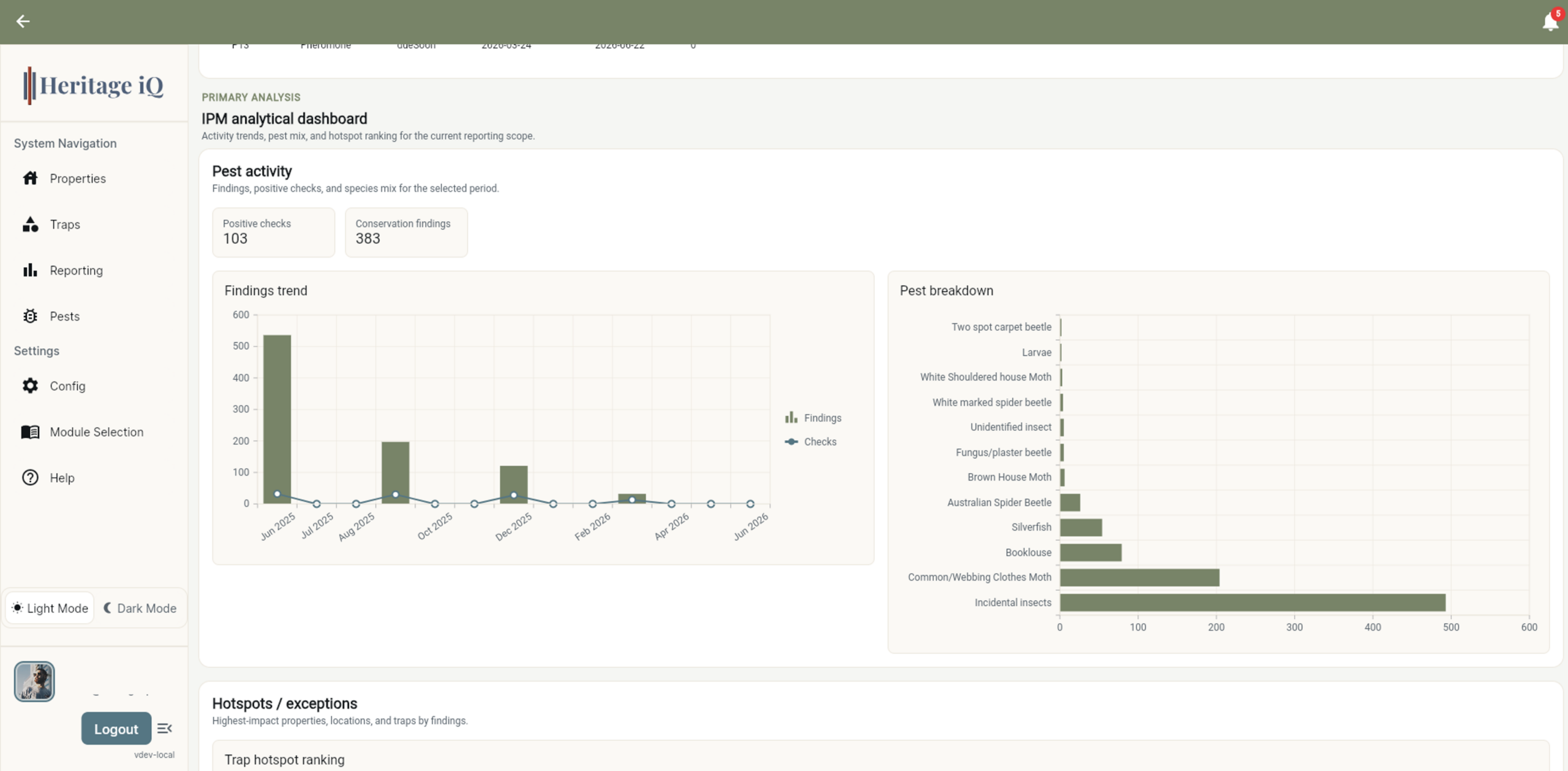Click the White marked spider beetle label
This screenshot has width=1568, height=771.
click(x=992, y=403)
